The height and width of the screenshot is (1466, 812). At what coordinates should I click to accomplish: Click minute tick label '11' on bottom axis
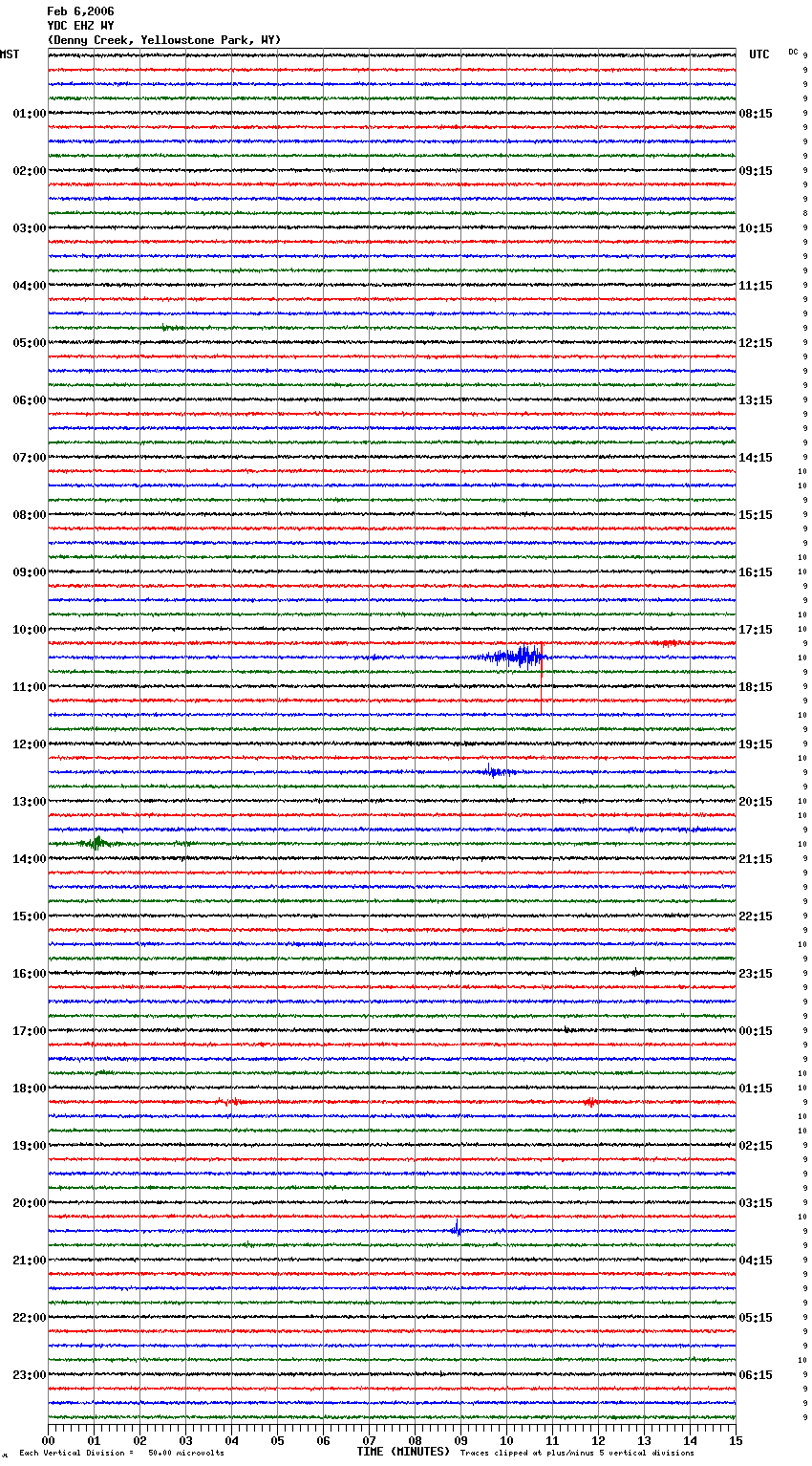tap(552, 1440)
